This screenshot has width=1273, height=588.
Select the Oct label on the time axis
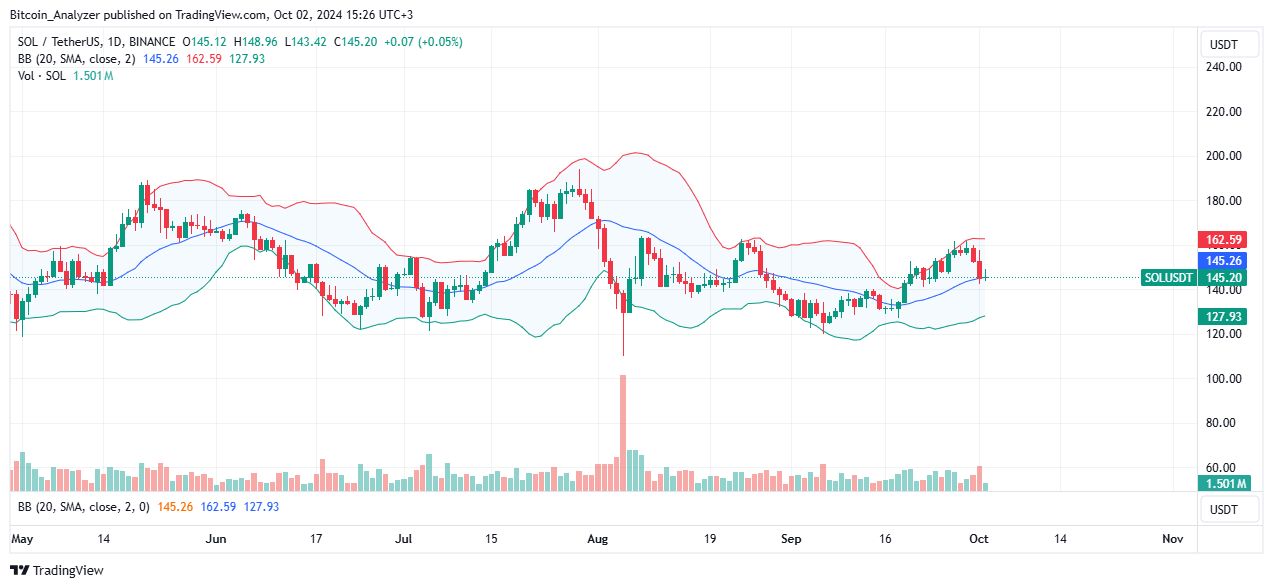pos(978,539)
